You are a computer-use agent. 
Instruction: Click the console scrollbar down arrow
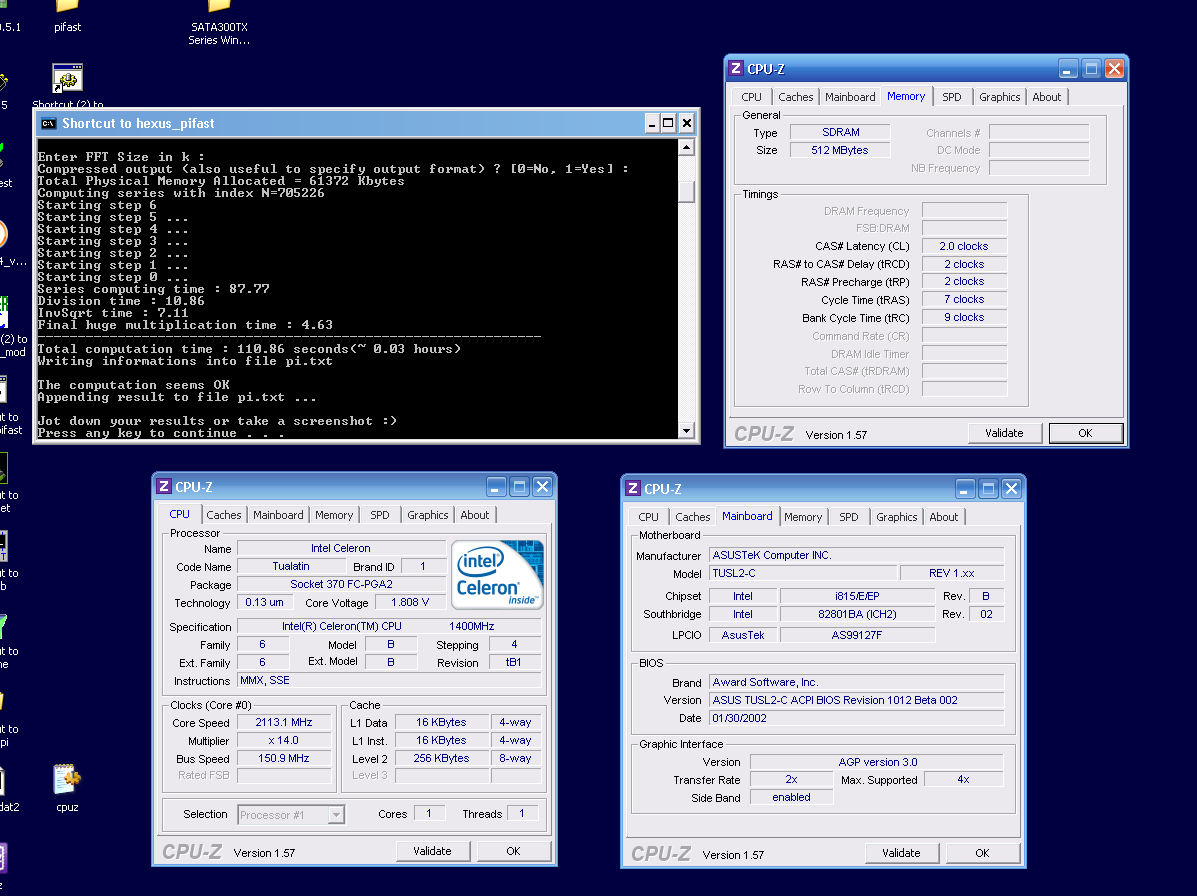[x=686, y=430]
